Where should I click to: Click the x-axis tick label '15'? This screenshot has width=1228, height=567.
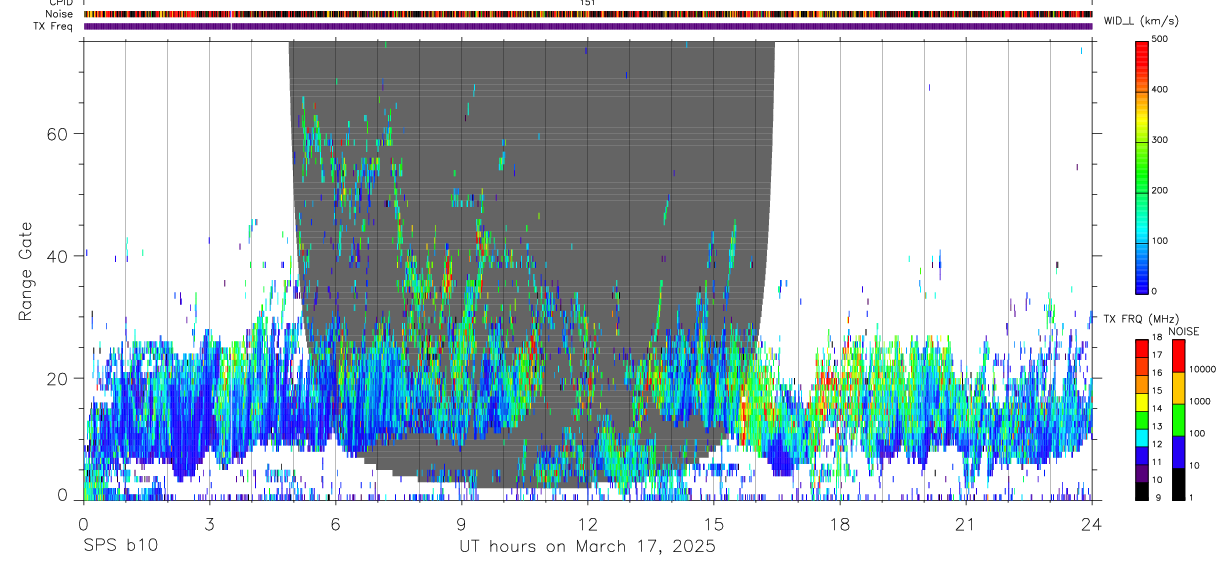click(x=714, y=524)
